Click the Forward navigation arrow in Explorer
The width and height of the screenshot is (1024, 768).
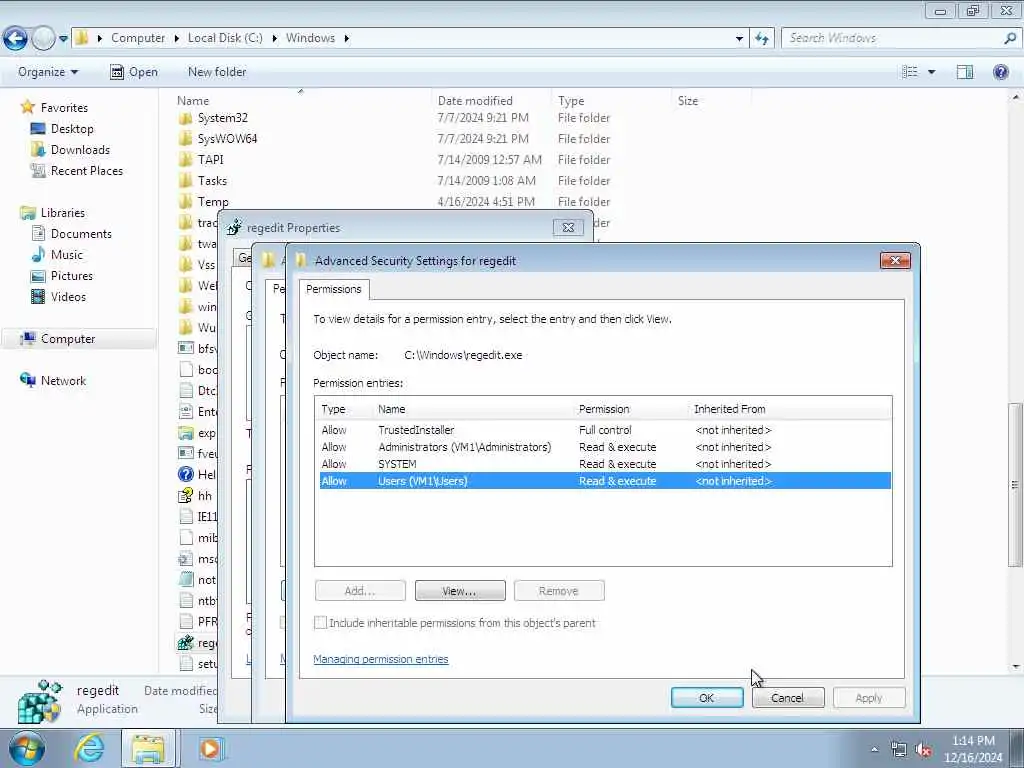point(43,39)
